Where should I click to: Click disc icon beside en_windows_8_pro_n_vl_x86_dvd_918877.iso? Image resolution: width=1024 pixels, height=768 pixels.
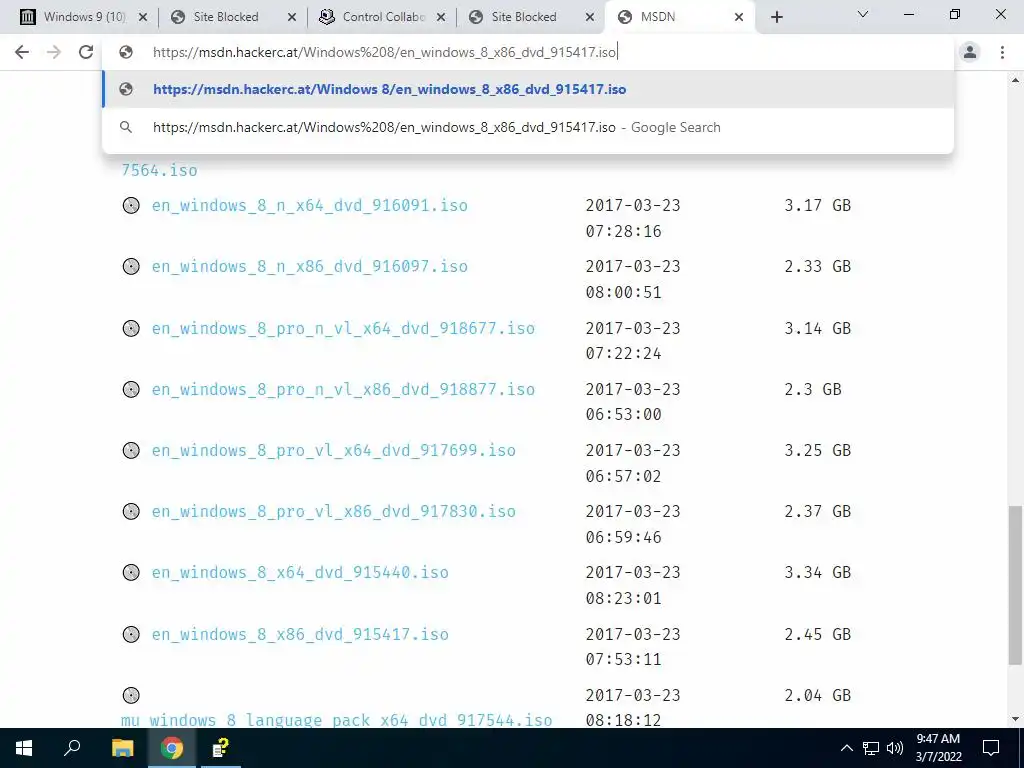click(131, 389)
